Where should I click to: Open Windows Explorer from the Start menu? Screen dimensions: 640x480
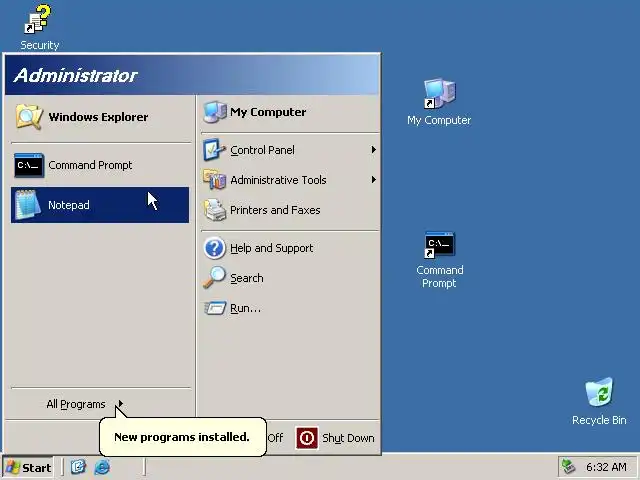point(100,117)
